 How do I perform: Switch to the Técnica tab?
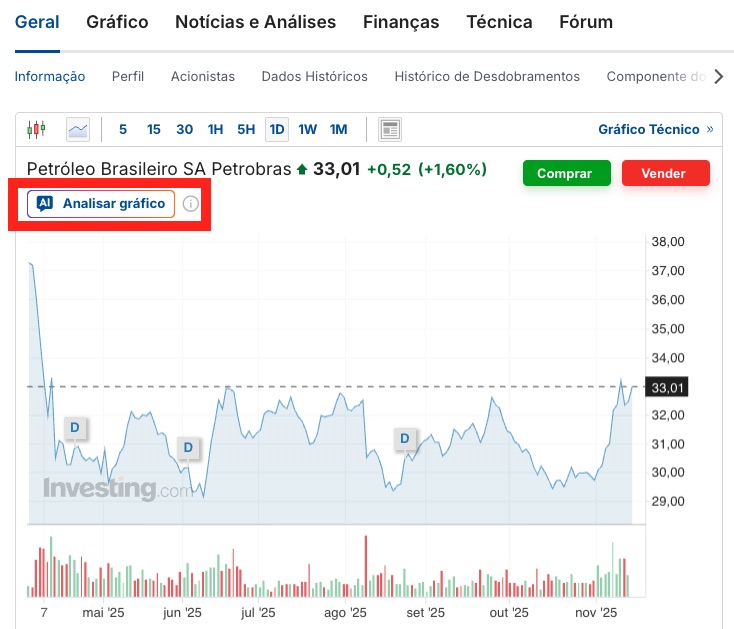click(x=499, y=22)
